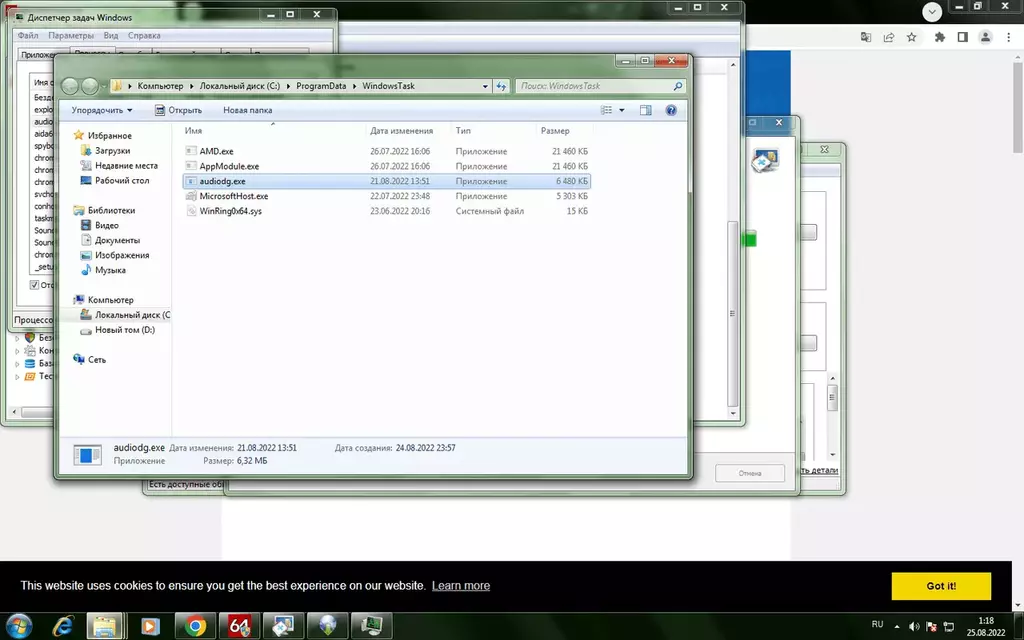The width and height of the screenshot is (1024, 640).
Task: Open Windows Start button
Action: tap(18, 626)
